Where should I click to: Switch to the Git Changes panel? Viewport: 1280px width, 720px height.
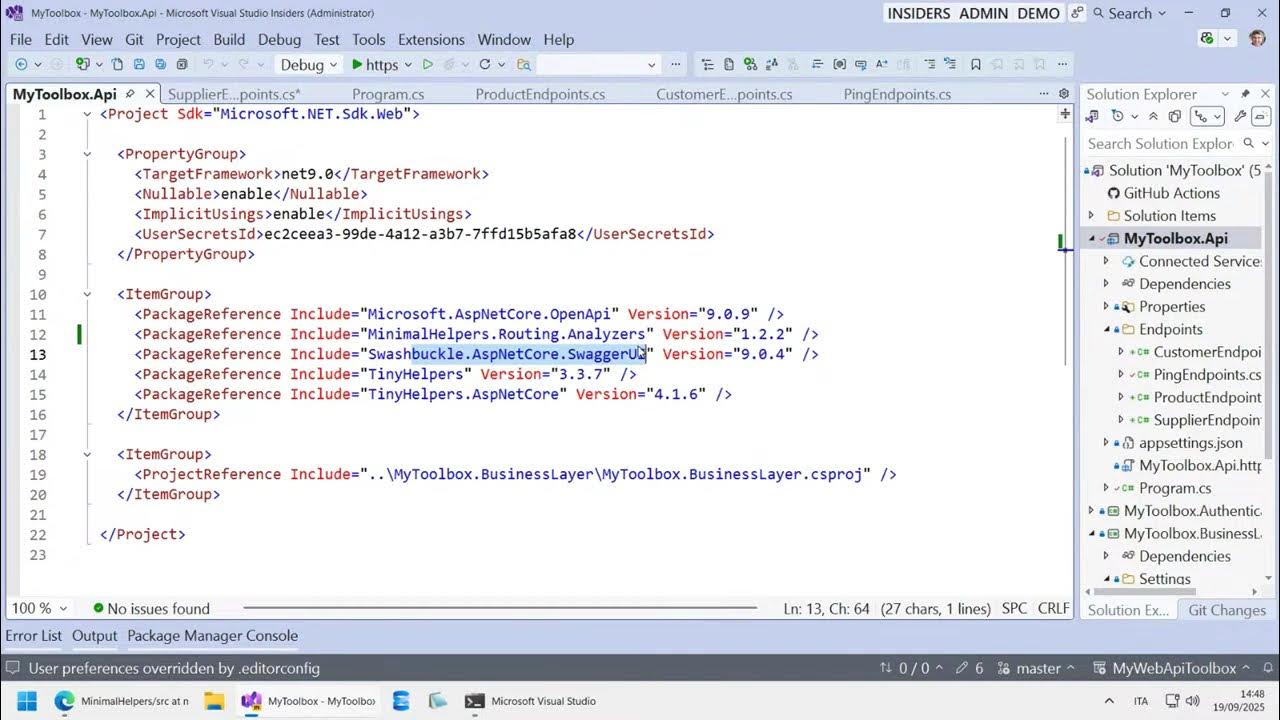[1227, 610]
